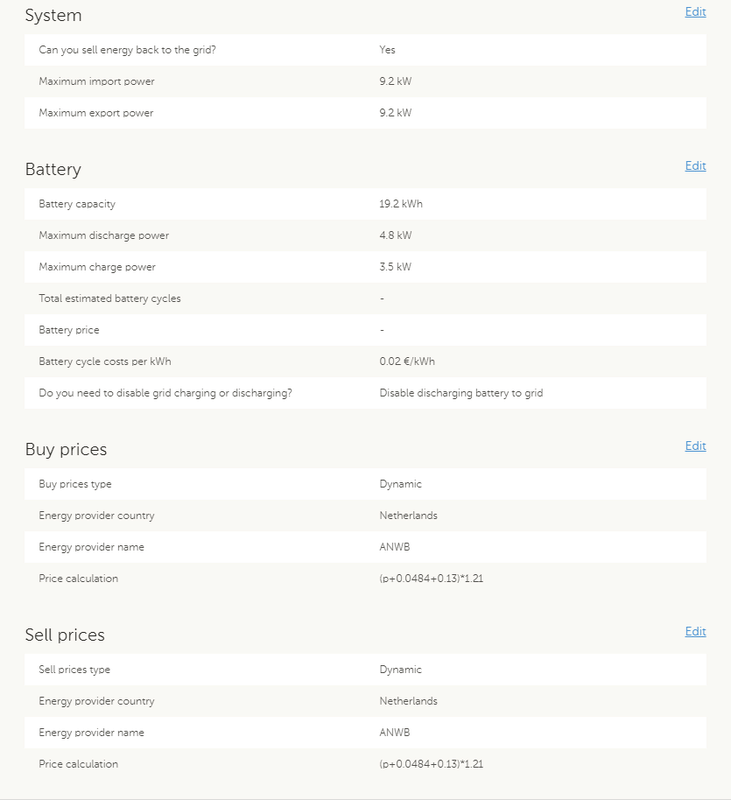Click the Maximum export power row label

pyautogui.click(x=96, y=113)
